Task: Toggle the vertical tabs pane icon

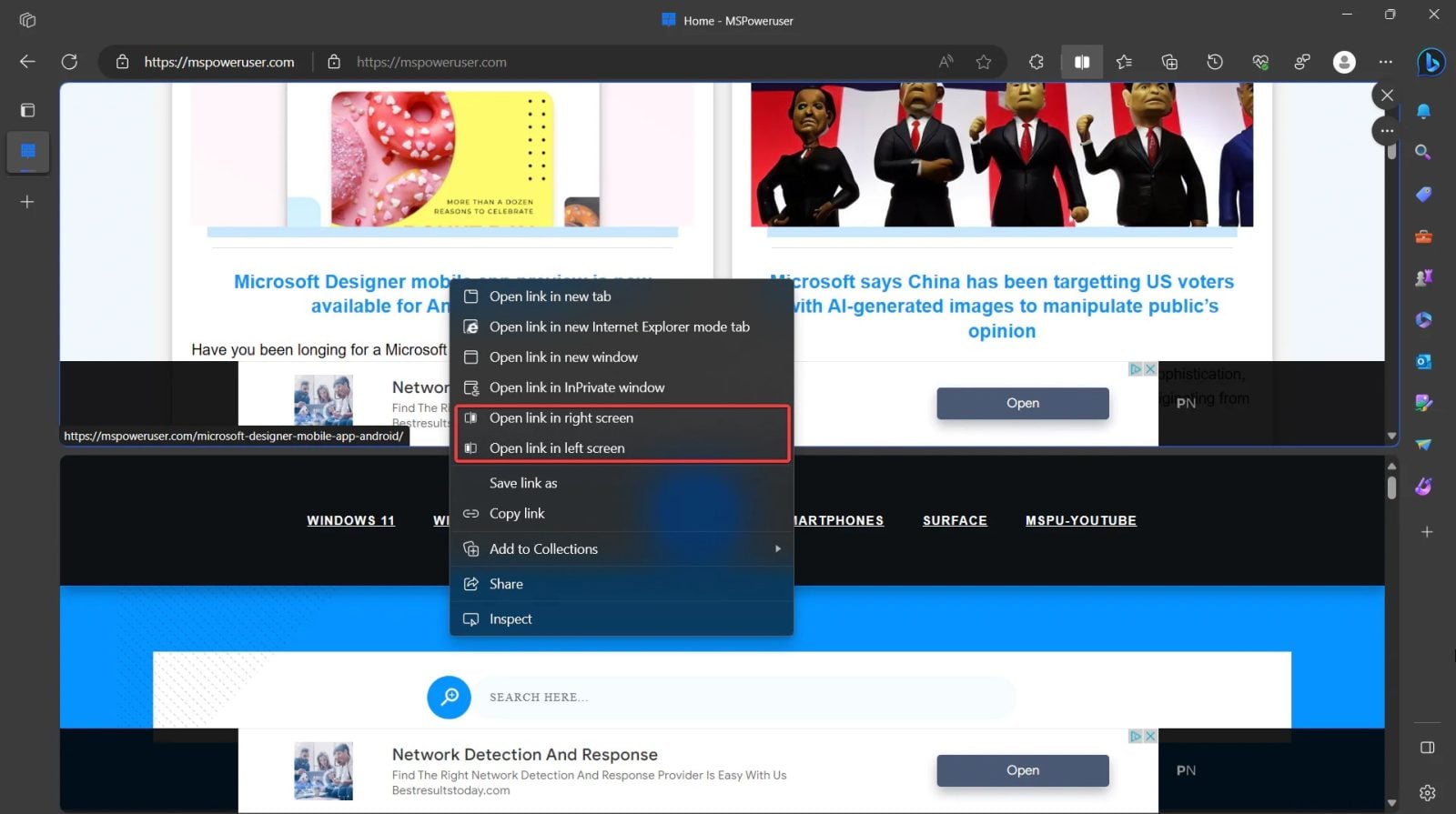Action: click(x=27, y=110)
